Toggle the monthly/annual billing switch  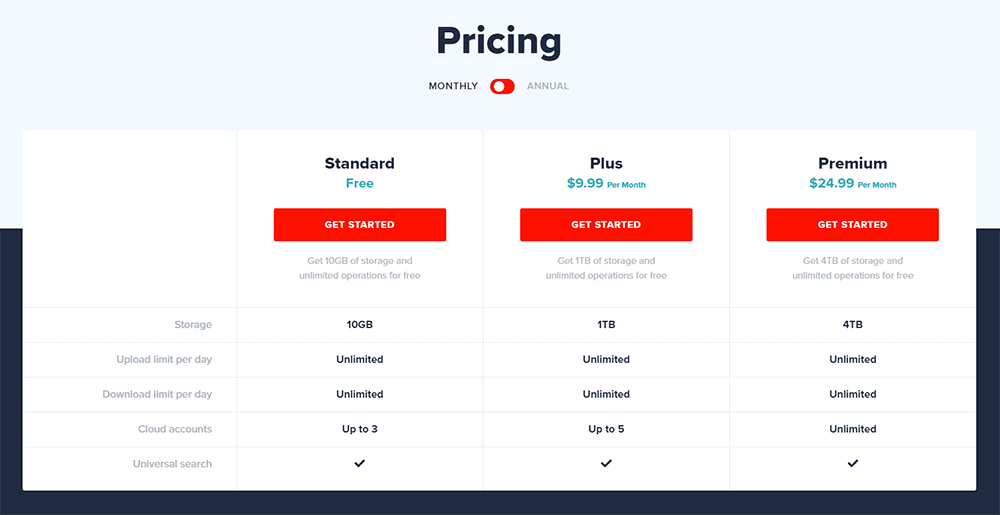(x=502, y=86)
